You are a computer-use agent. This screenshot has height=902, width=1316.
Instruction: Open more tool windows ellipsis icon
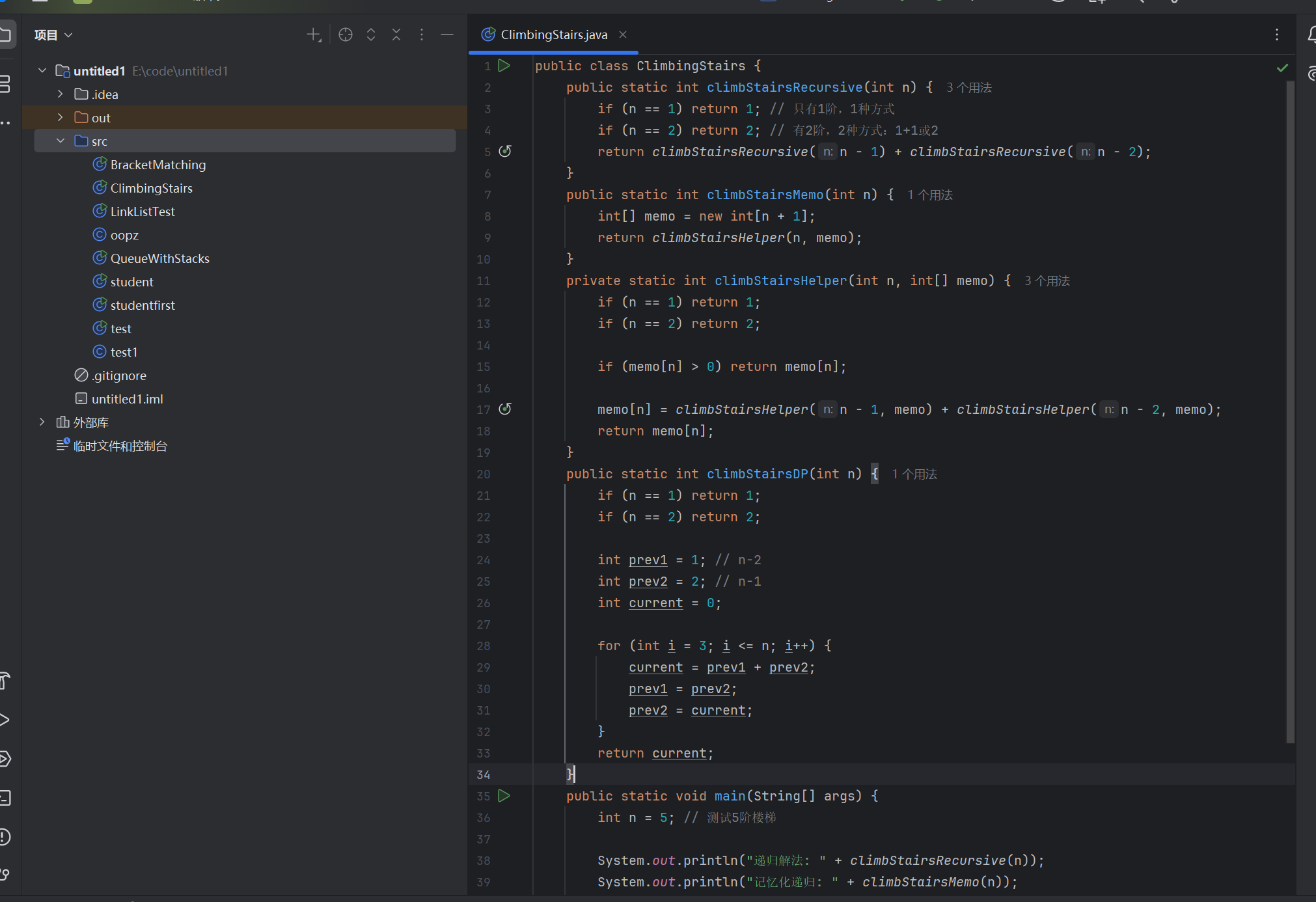tap(5, 122)
